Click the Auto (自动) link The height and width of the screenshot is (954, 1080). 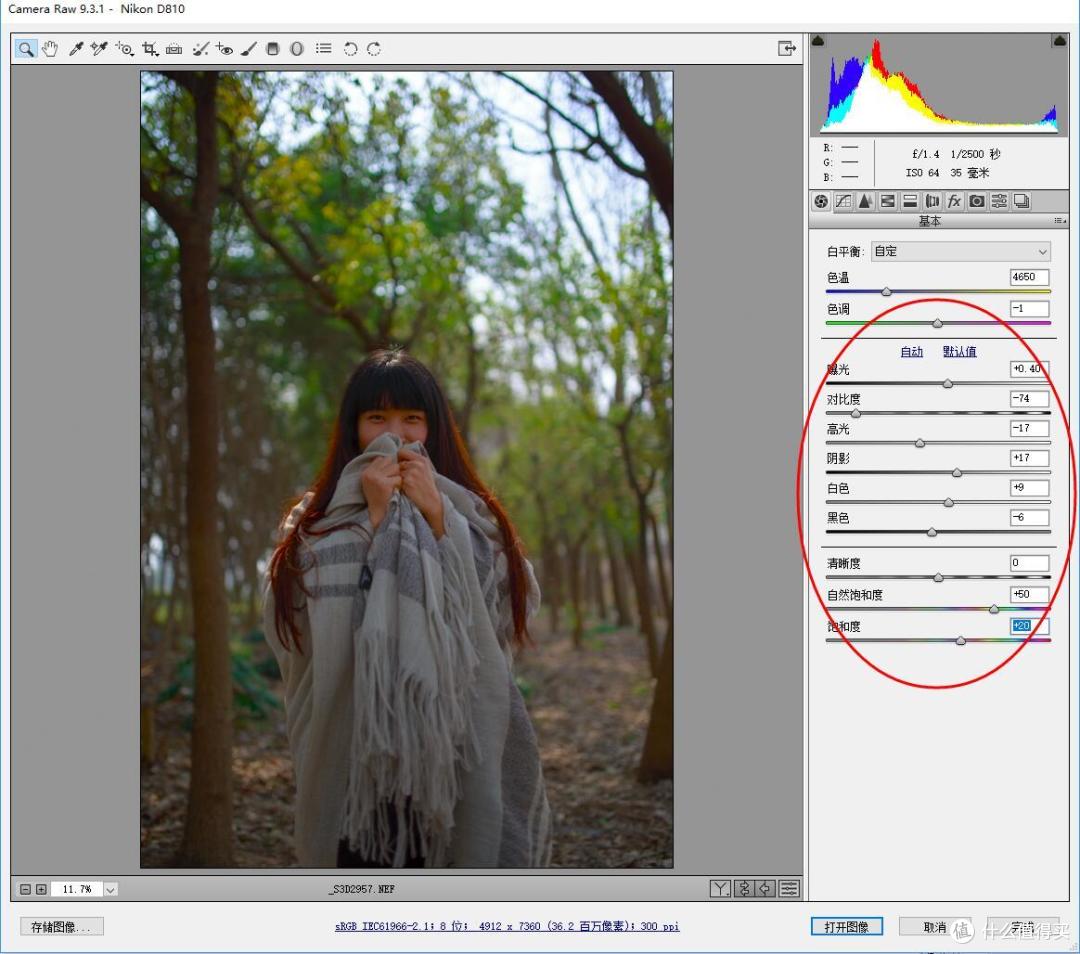911,351
